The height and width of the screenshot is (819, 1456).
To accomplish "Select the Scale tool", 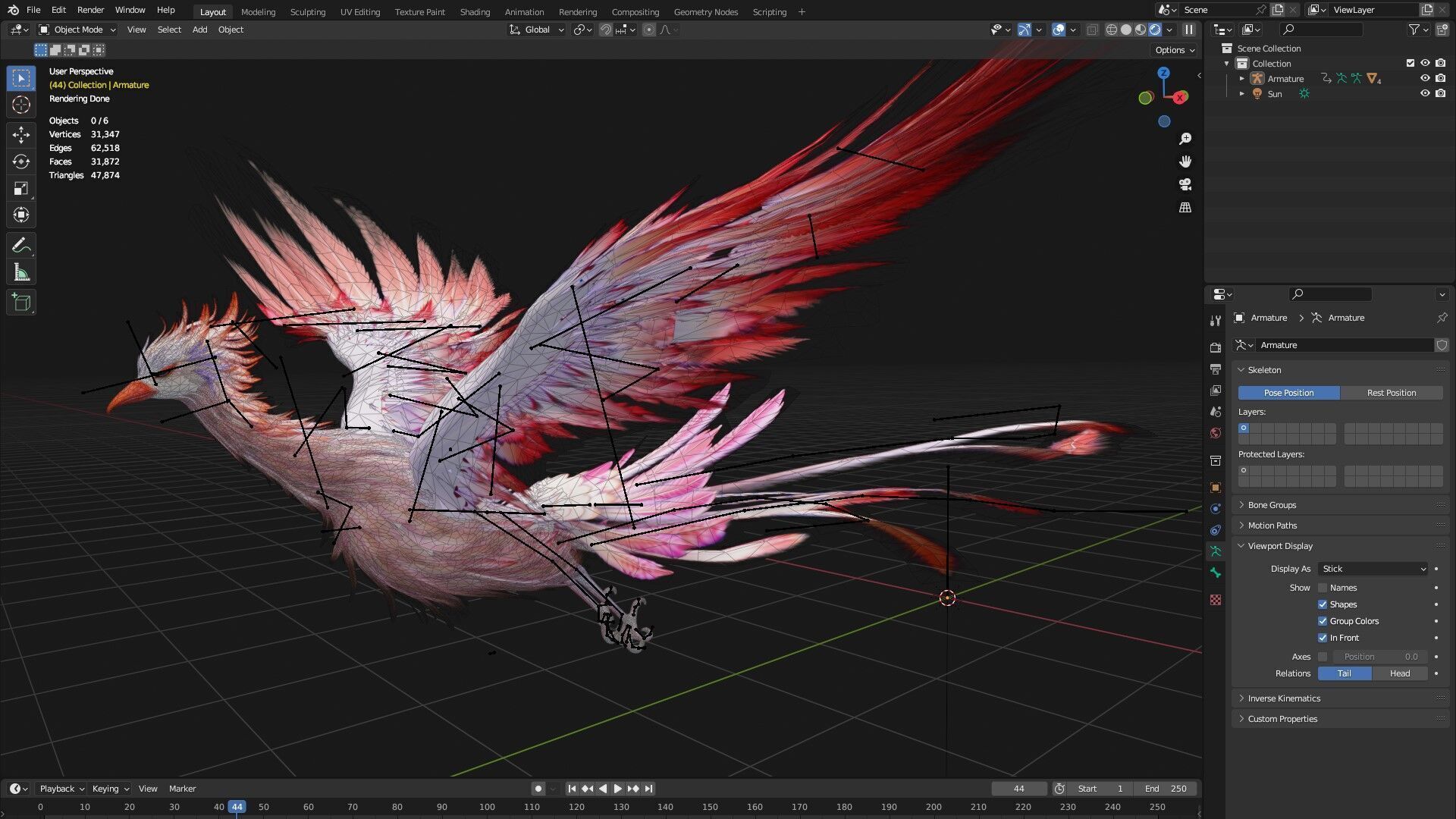I will pos(21,188).
